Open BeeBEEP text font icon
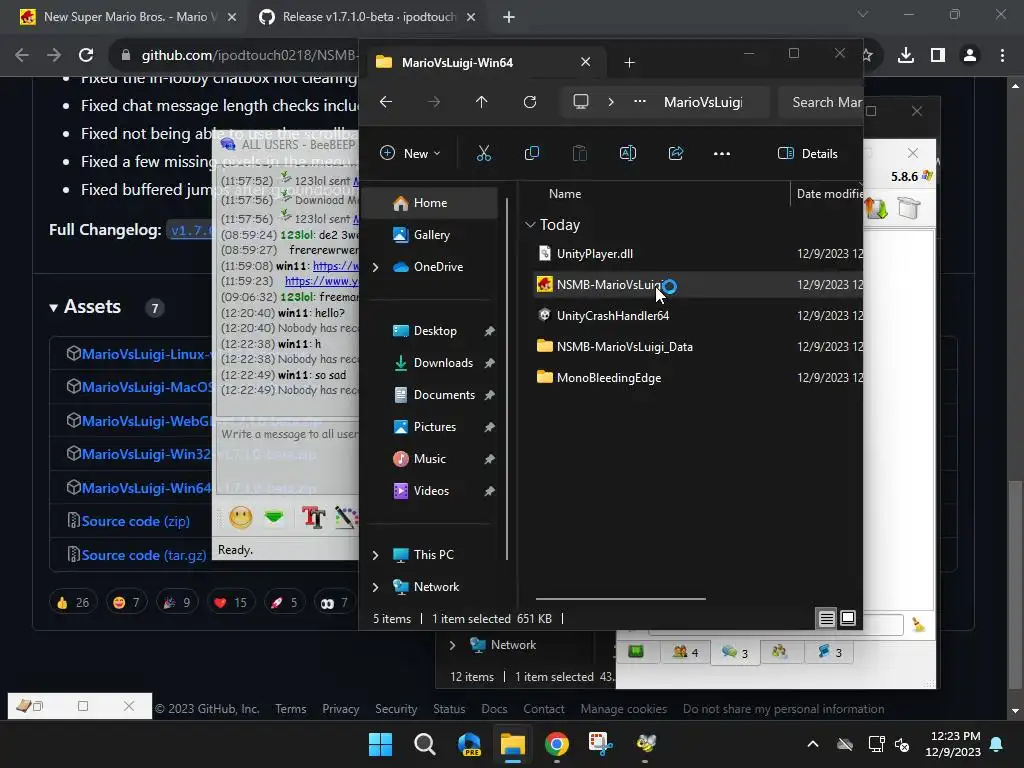 [313, 517]
